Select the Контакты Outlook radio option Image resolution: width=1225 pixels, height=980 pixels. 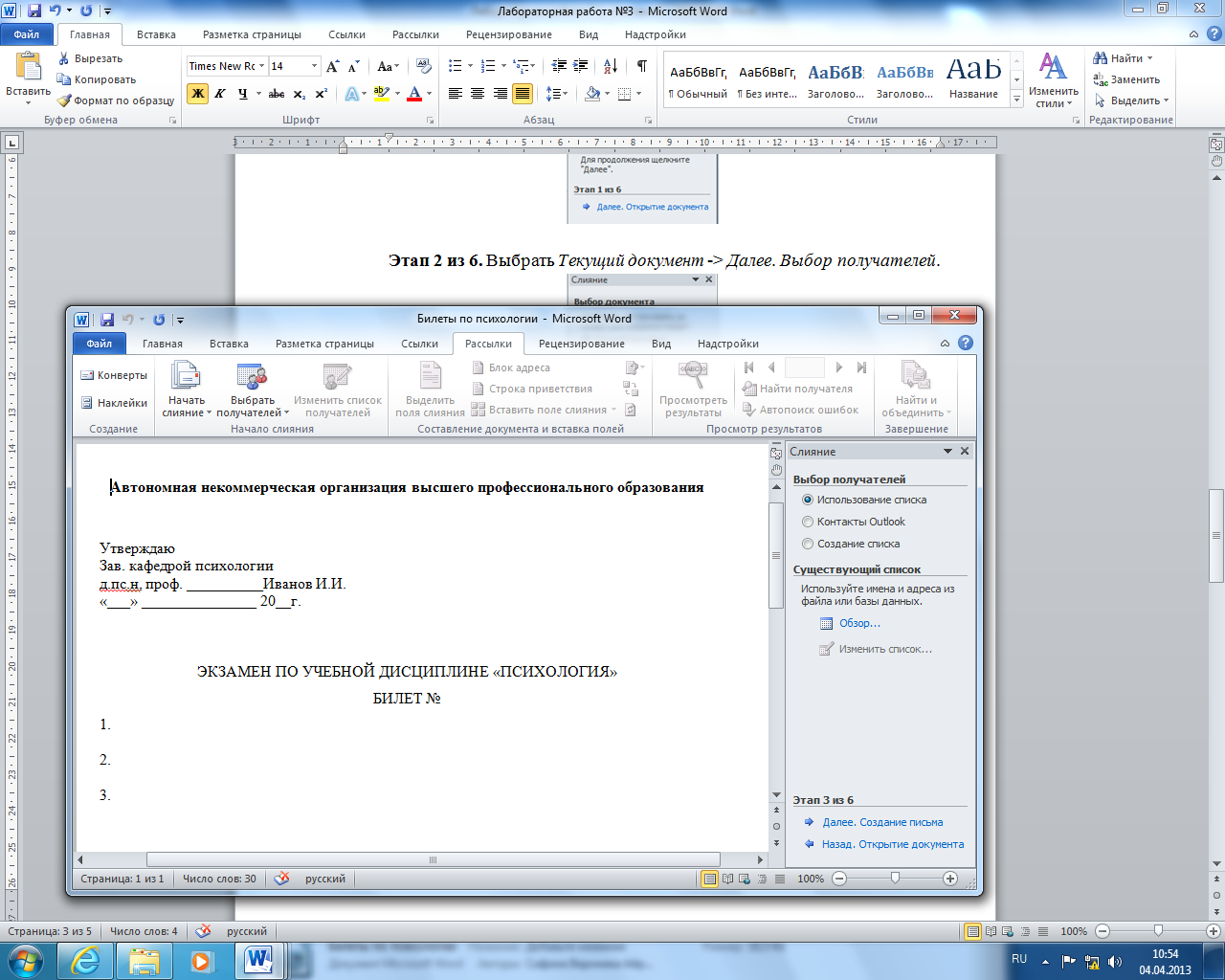point(808,522)
